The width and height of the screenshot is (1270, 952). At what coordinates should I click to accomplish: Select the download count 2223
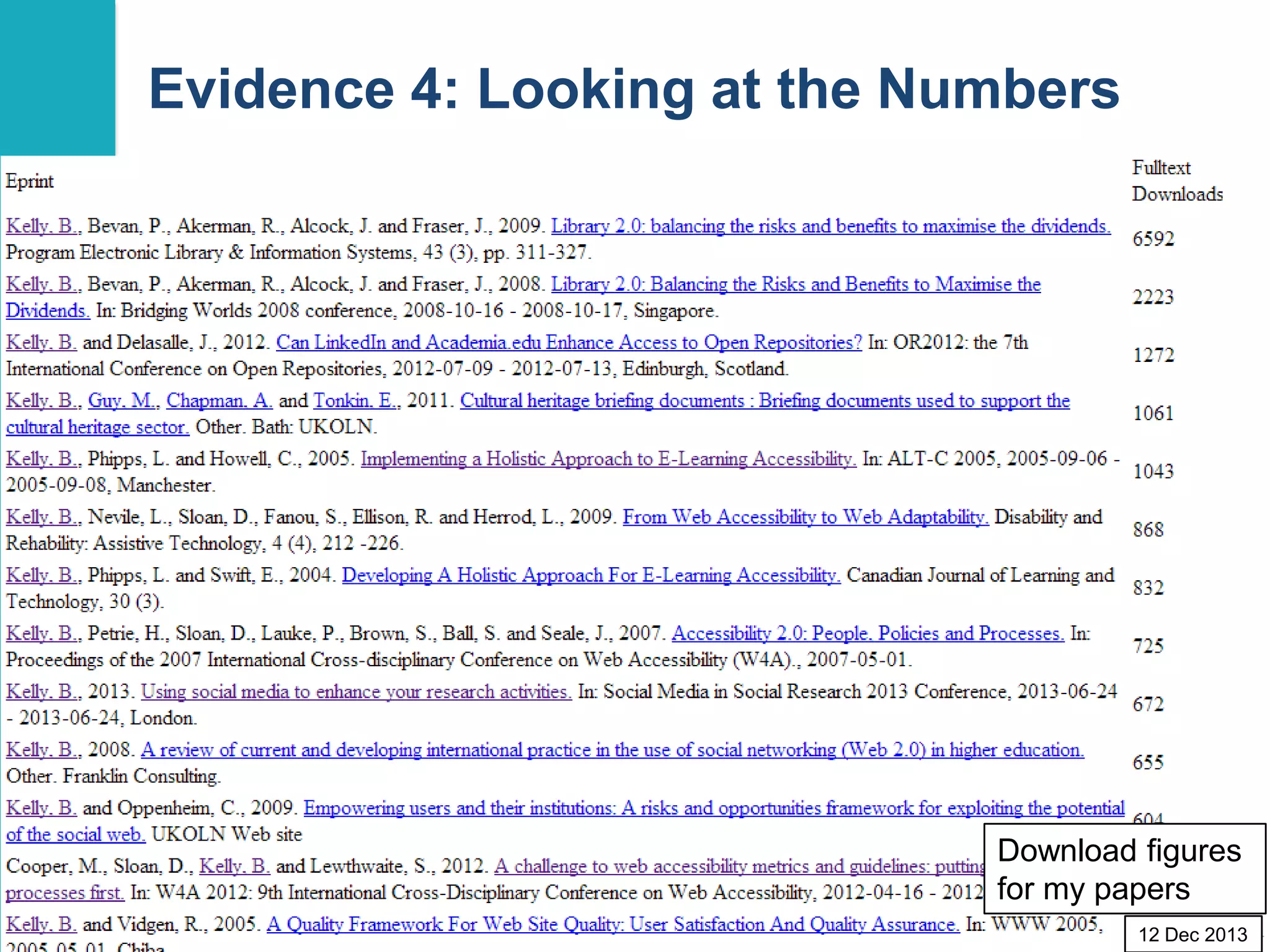[x=1153, y=297]
